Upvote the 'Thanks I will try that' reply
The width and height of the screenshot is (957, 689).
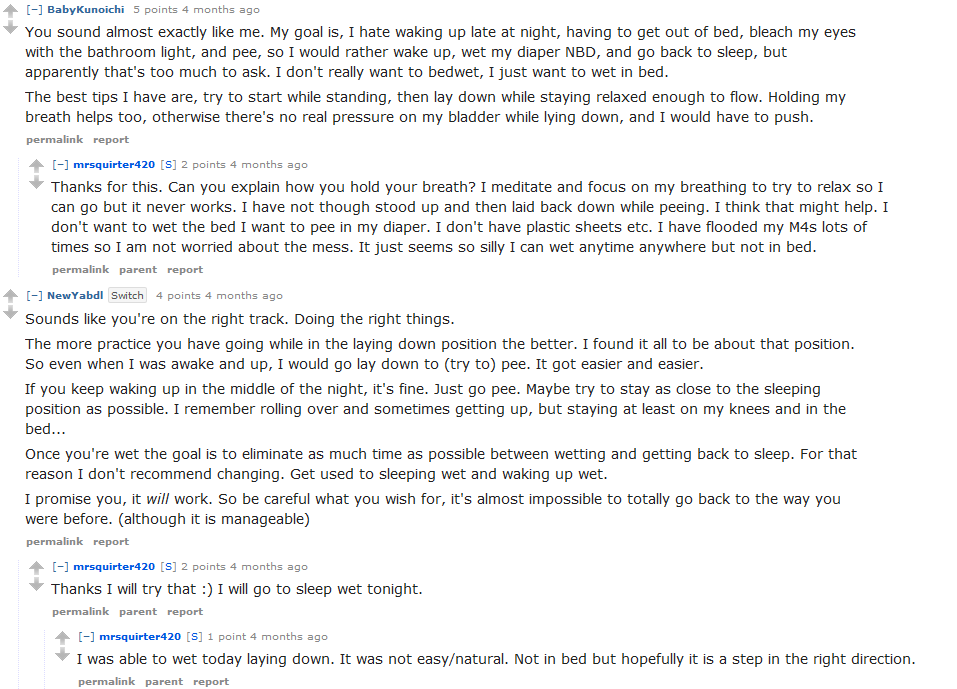(x=37, y=568)
